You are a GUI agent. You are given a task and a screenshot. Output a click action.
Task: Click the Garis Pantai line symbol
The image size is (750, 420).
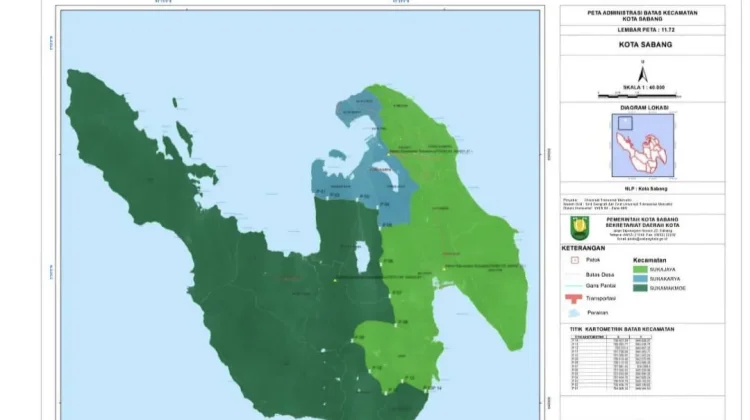coord(574,286)
